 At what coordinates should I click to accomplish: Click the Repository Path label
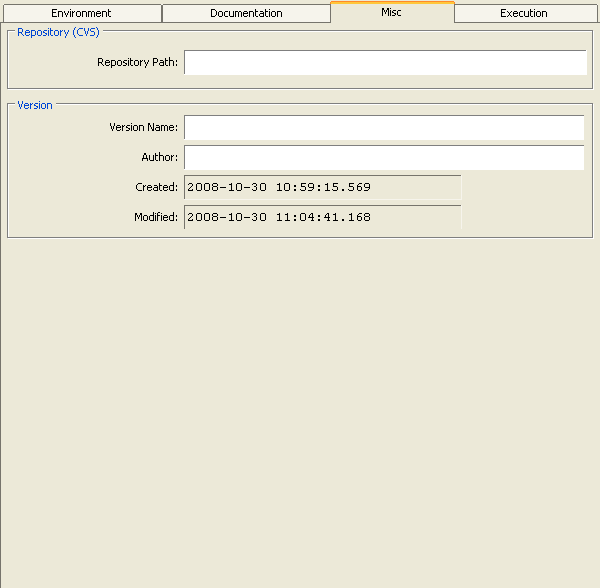coord(137,63)
